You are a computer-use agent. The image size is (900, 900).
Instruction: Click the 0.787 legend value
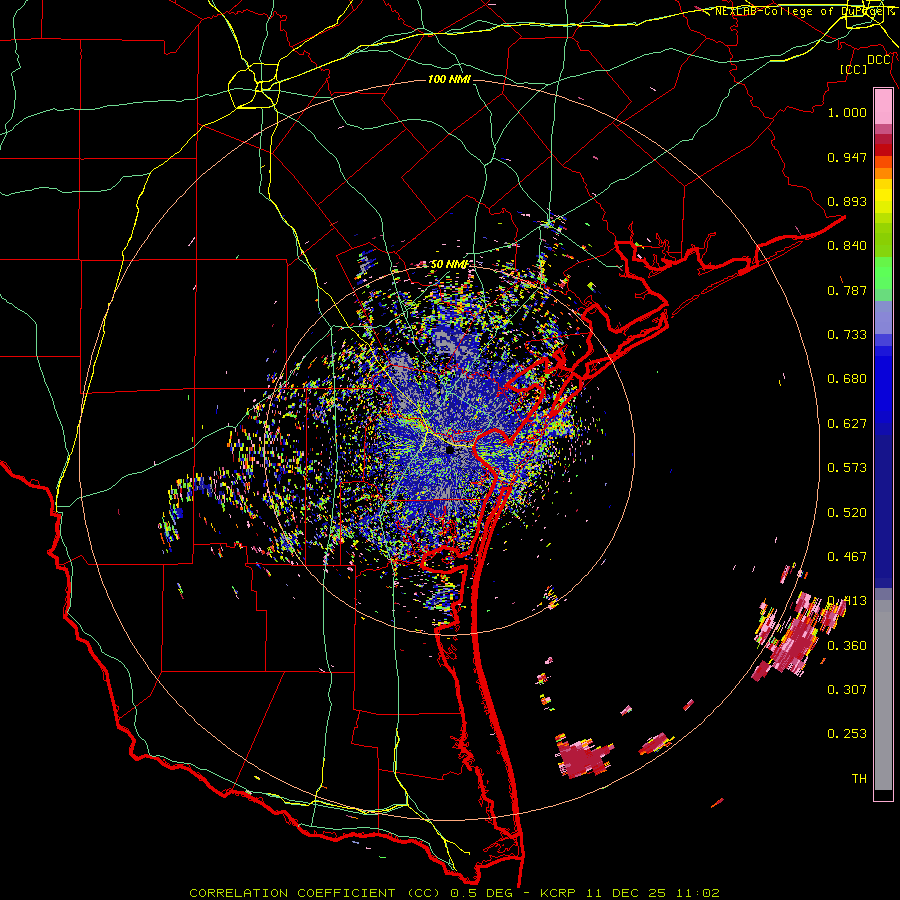click(847, 290)
